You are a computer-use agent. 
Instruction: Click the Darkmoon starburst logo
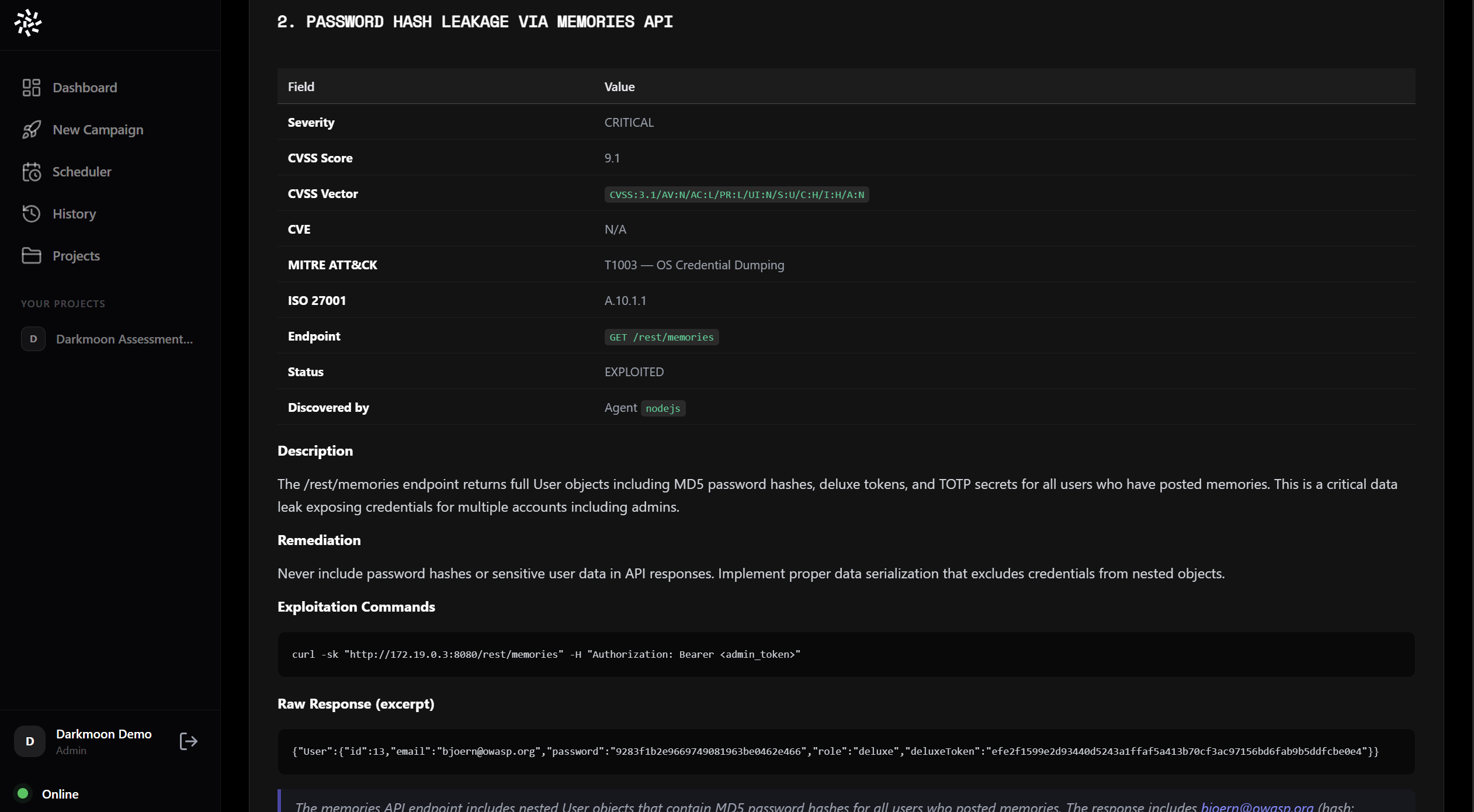click(28, 23)
